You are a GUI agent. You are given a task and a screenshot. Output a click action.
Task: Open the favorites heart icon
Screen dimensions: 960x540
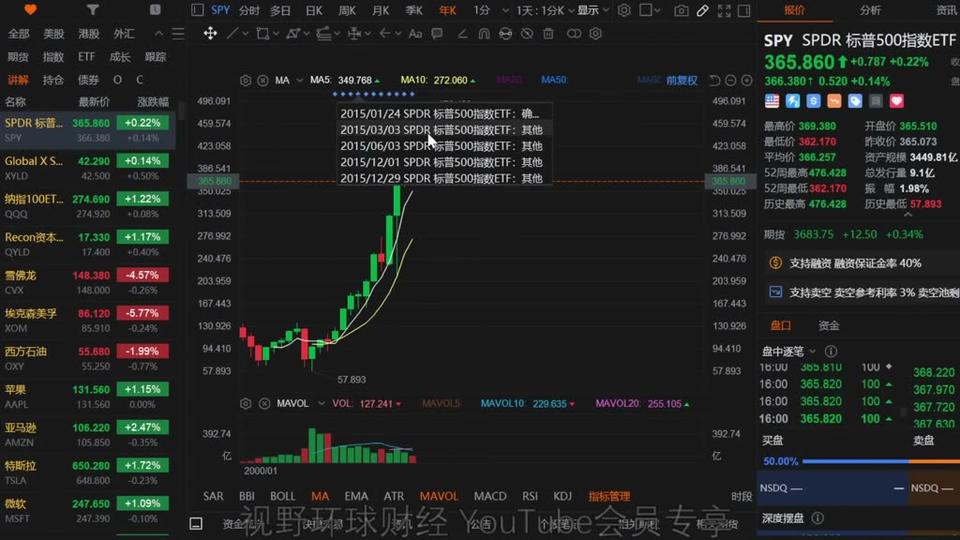(30, 10)
